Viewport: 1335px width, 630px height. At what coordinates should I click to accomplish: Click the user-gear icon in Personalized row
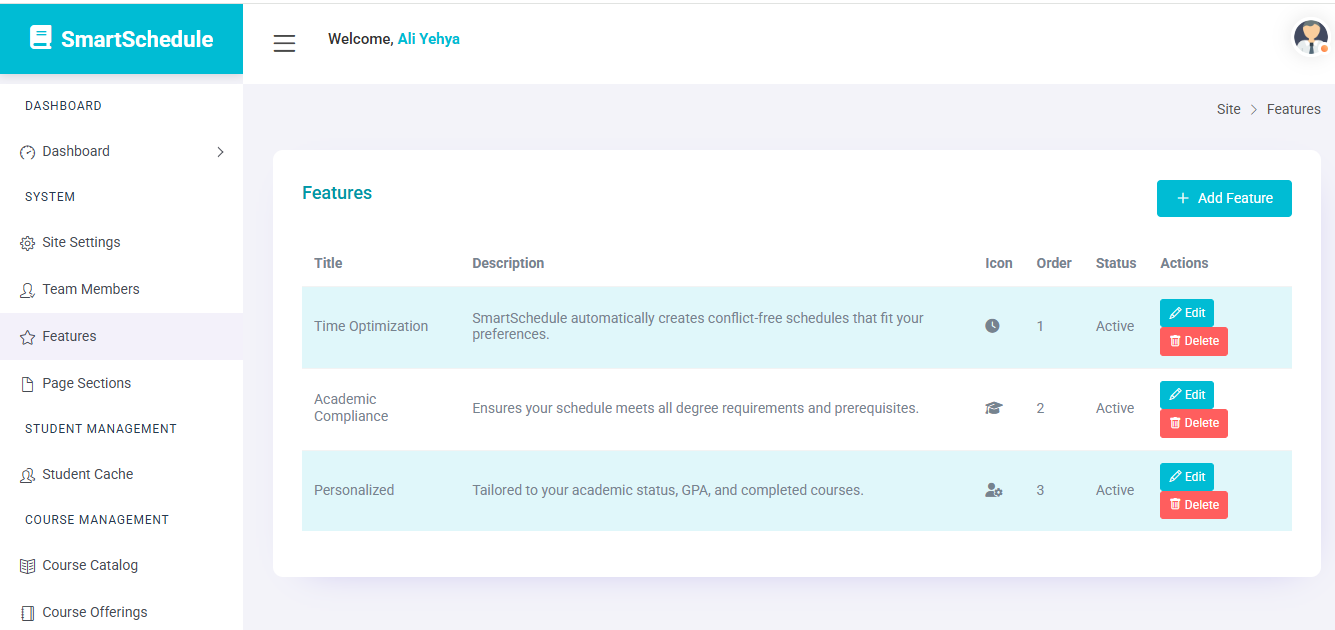pyautogui.click(x=993, y=490)
